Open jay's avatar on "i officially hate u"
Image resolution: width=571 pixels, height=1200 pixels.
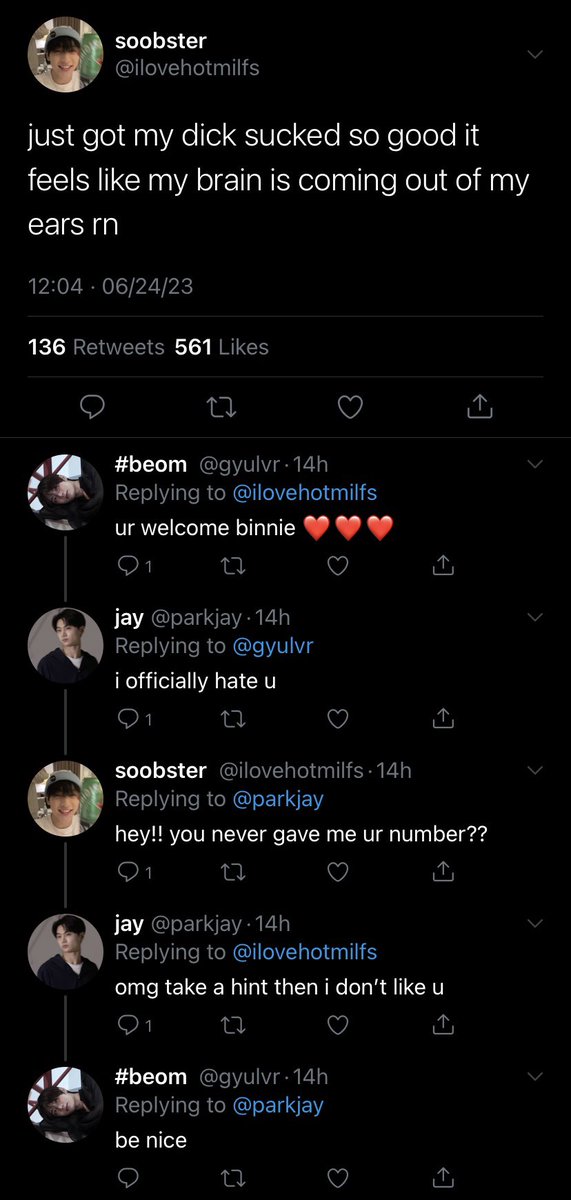click(65, 645)
